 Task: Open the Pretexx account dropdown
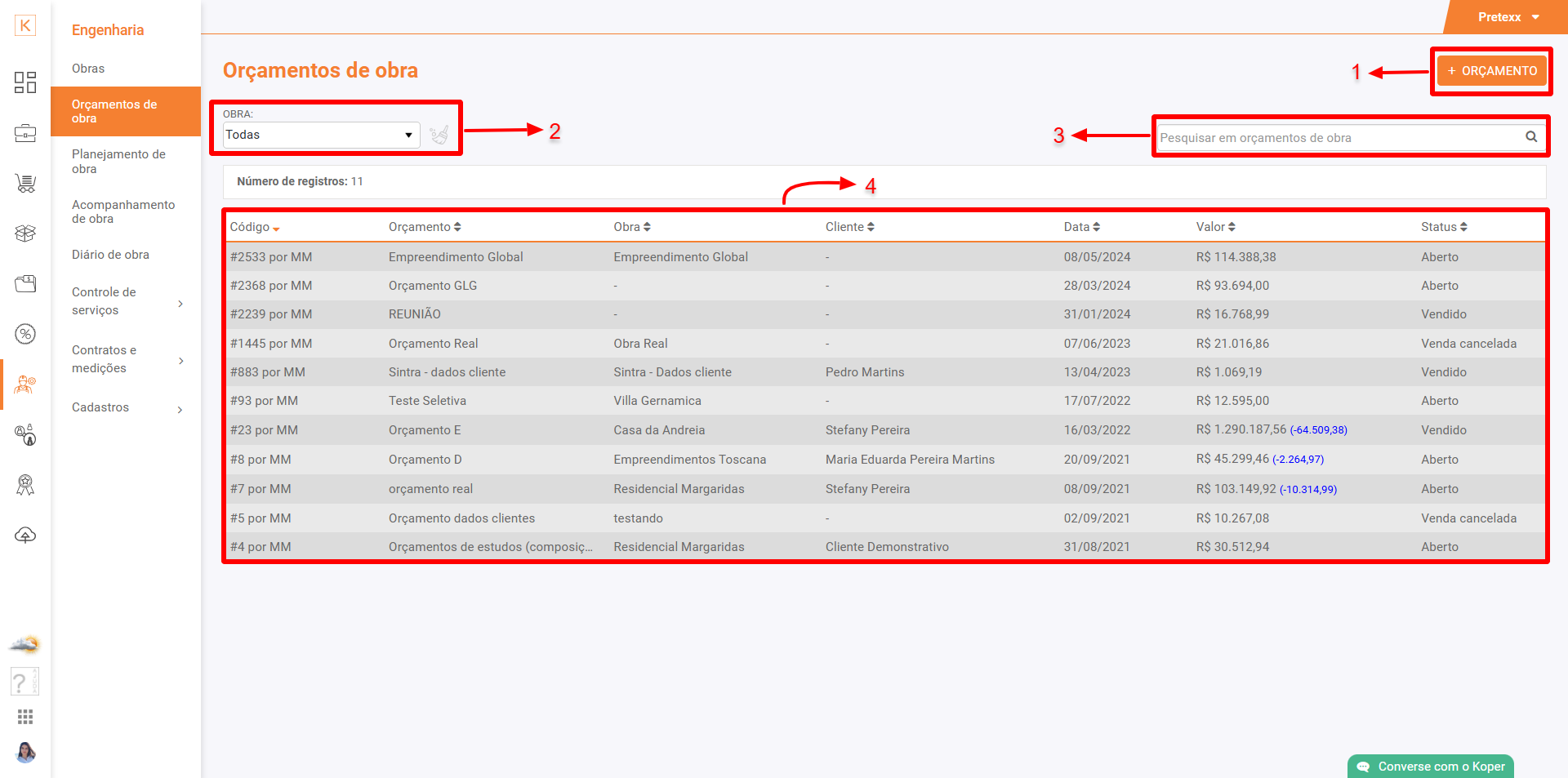pos(1508,17)
